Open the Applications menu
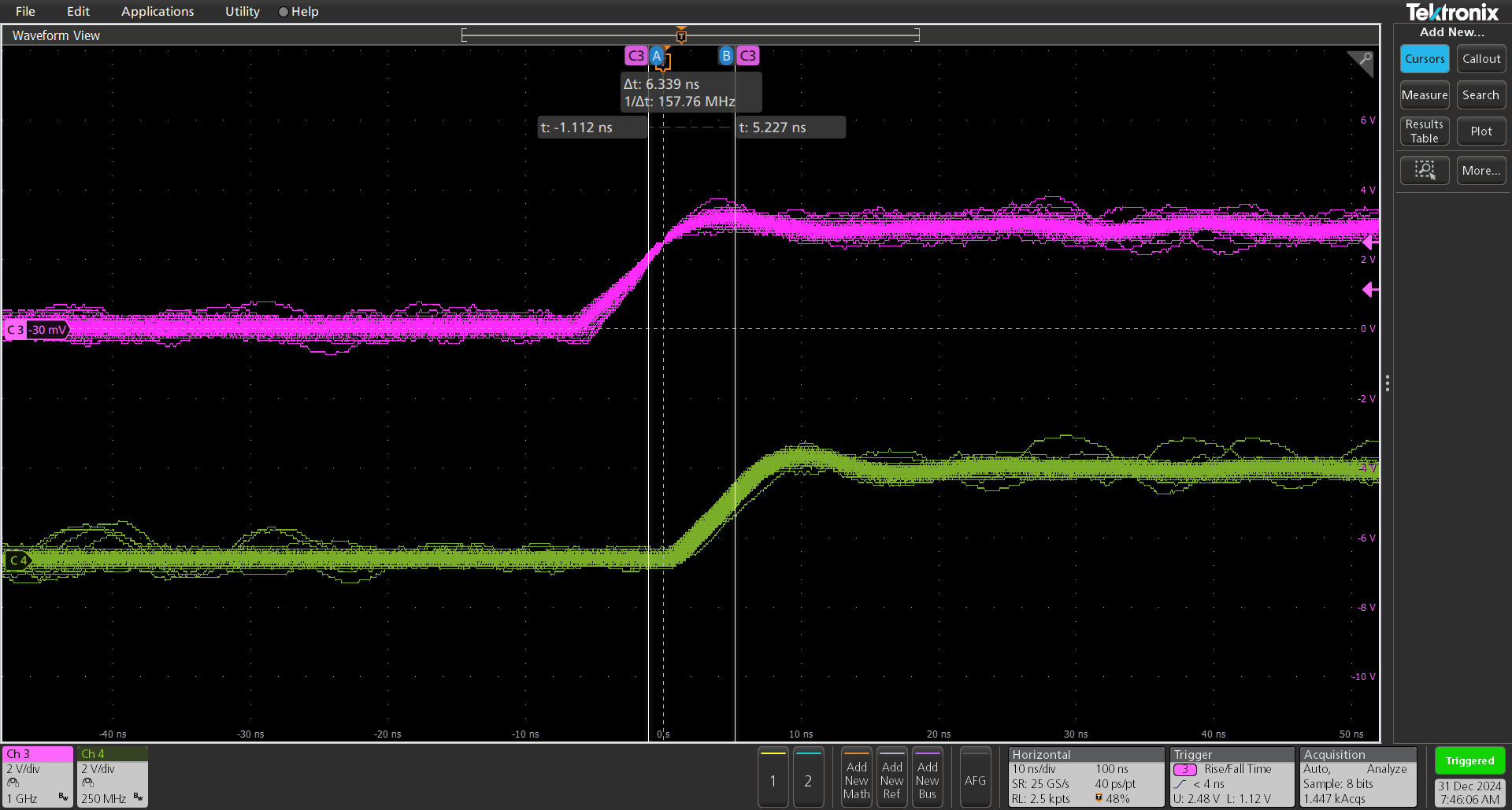 tap(157, 12)
